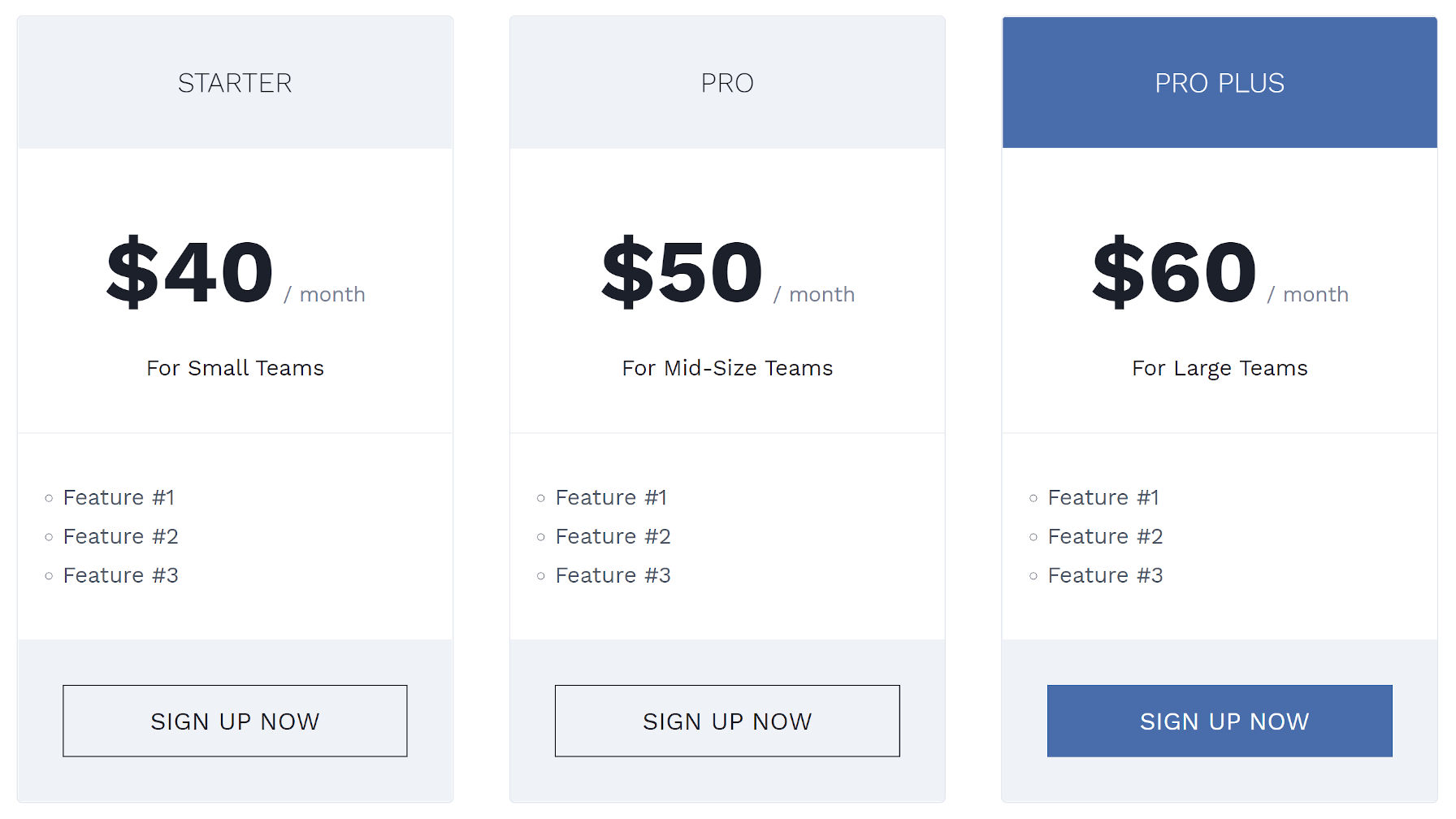The height and width of the screenshot is (819, 1456).
Task: Click the bullet next to Feature #2 under Pro
Action: pyautogui.click(x=540, y=536)
